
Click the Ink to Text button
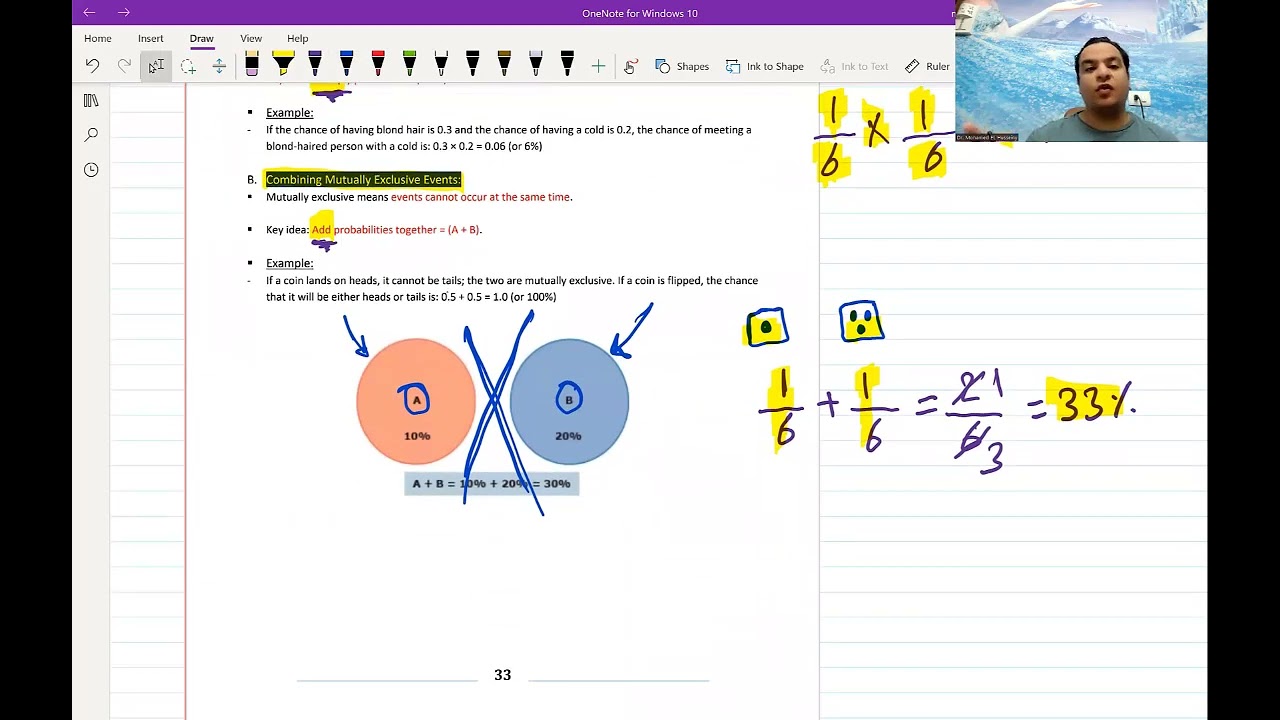pos(854,66)
